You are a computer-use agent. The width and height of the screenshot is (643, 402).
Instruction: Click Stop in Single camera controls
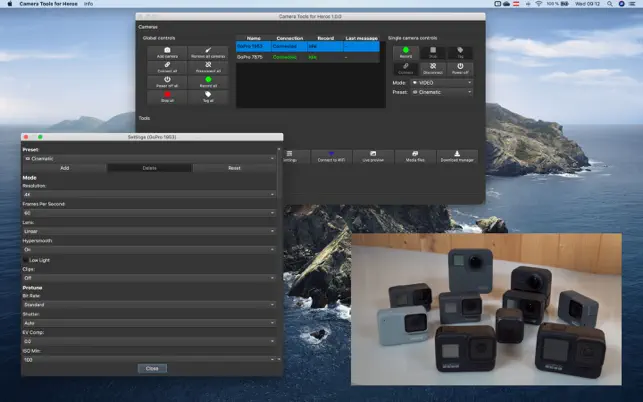tap(433, 53)
